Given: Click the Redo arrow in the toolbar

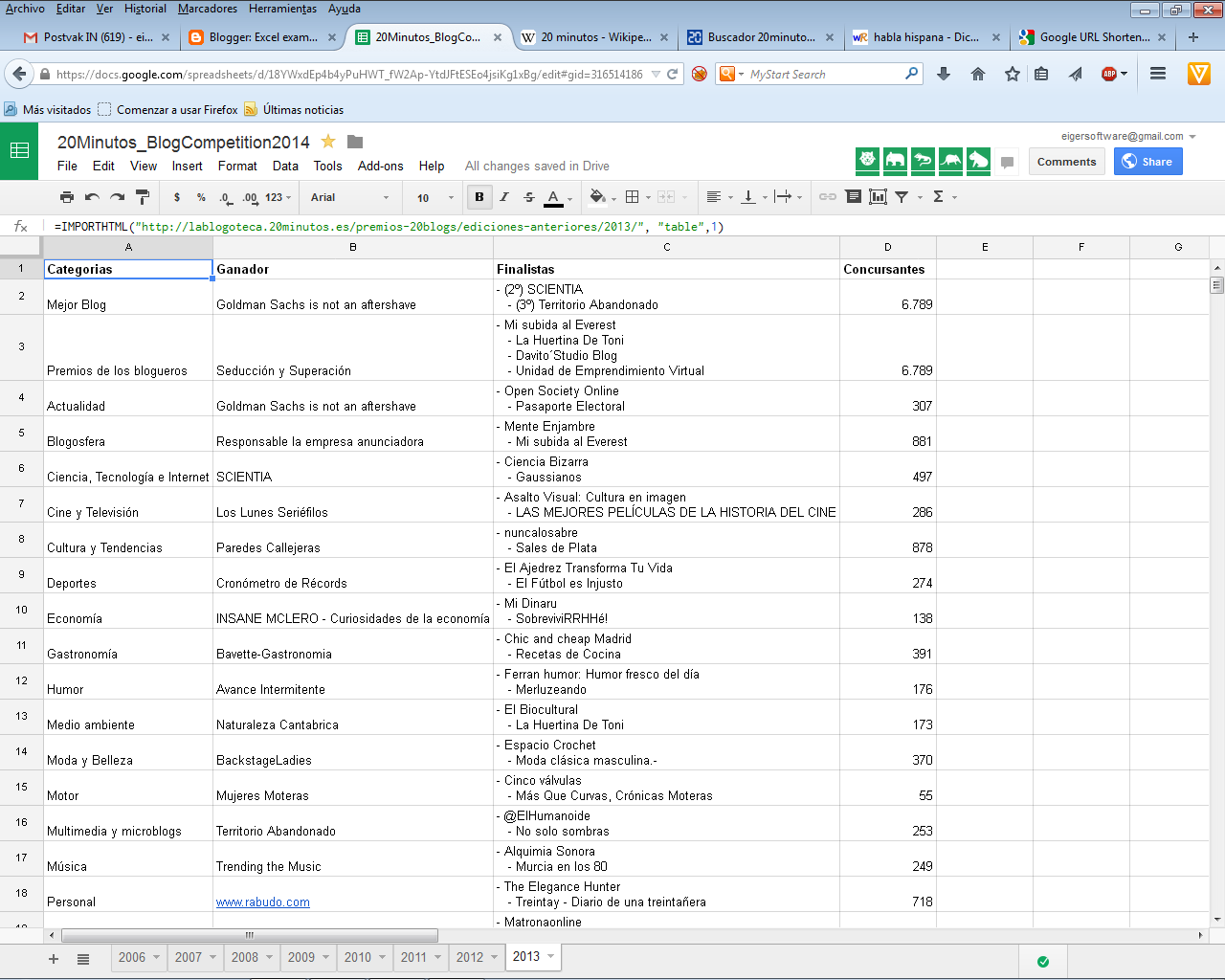Looking at the screenshot, I should pyautogui.click(x=117, y=197).
